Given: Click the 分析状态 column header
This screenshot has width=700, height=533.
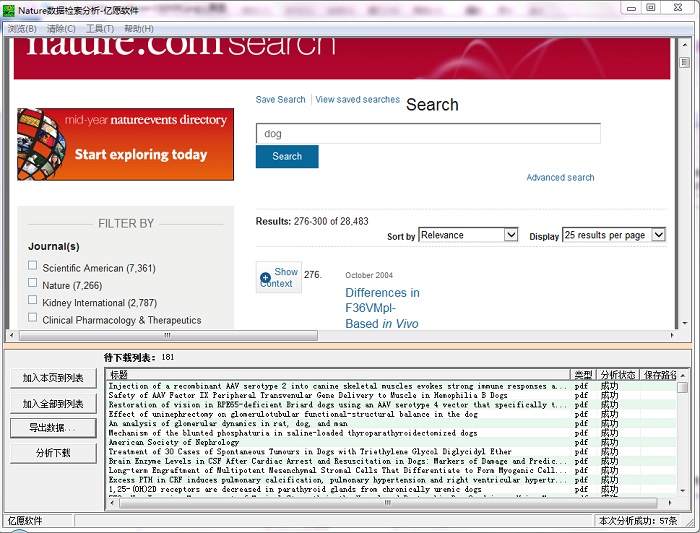Looking at the screenshot, I should click(618, 375).
